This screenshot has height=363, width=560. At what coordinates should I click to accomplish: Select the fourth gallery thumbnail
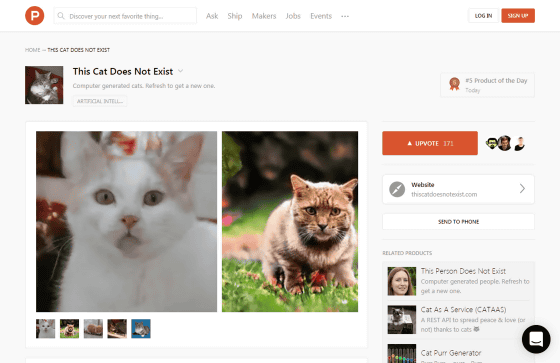(117, 329)
